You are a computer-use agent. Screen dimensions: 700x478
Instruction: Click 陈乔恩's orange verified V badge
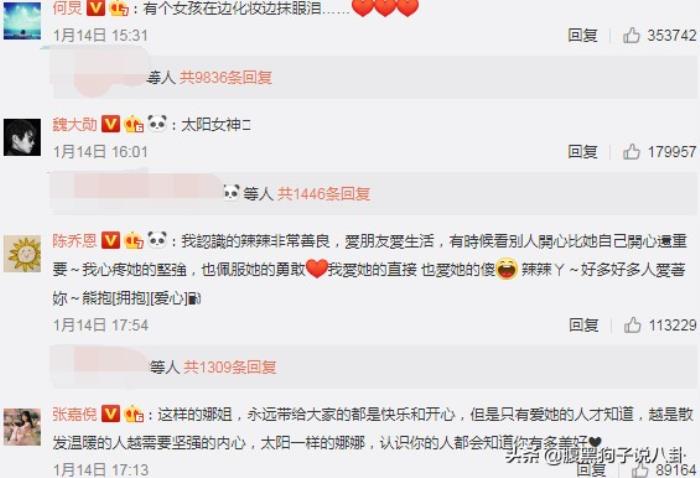click(x=111, y=241)
